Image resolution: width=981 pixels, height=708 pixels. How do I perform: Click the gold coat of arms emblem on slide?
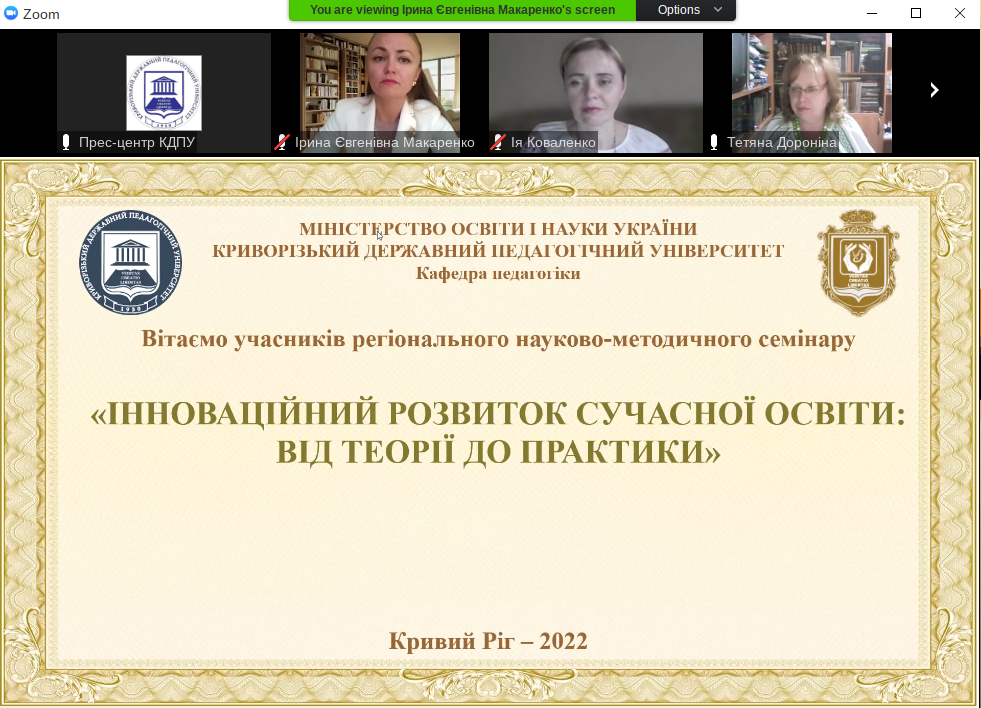point(858,263)
